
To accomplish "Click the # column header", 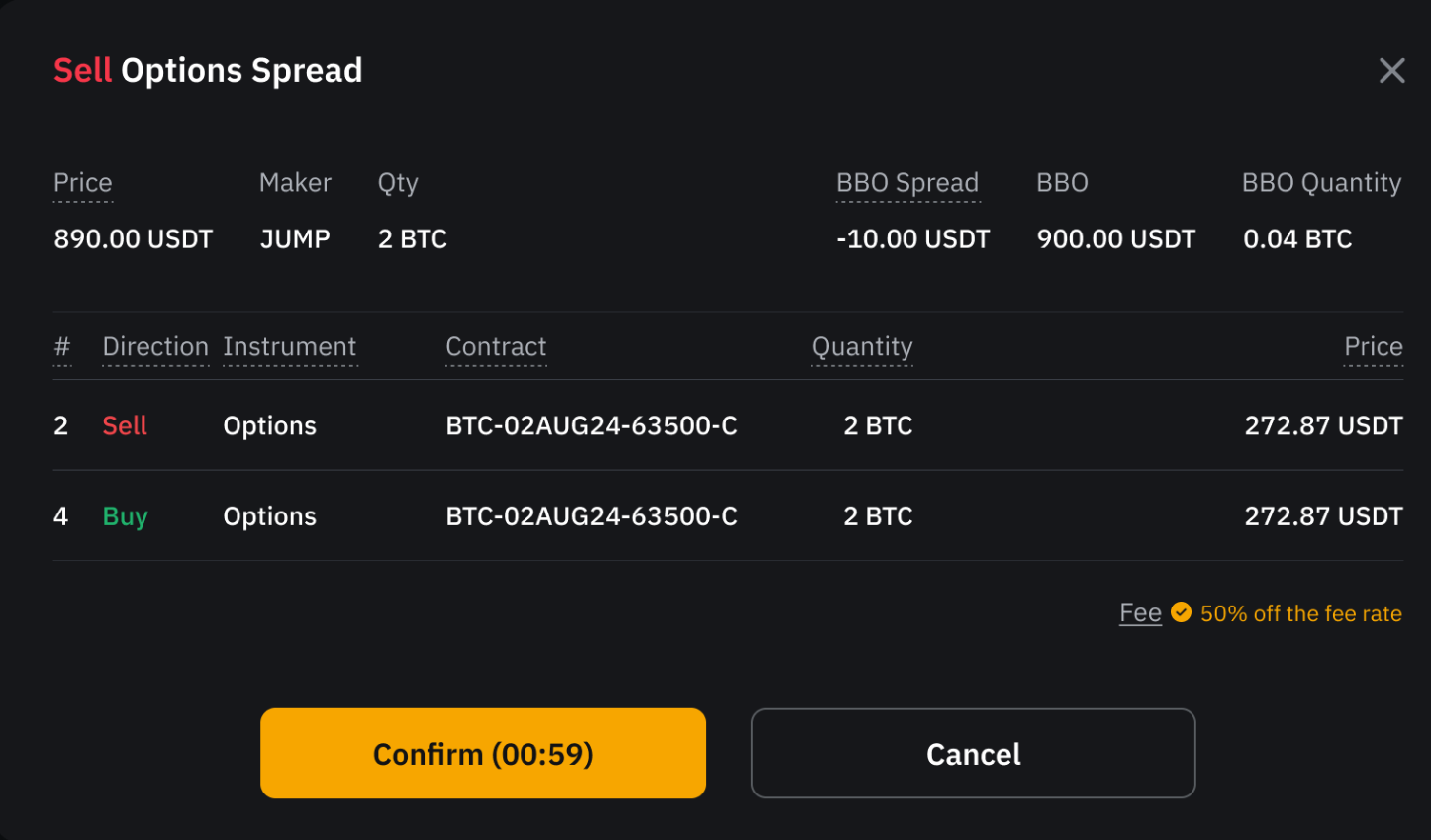I will tap(62, 347).
